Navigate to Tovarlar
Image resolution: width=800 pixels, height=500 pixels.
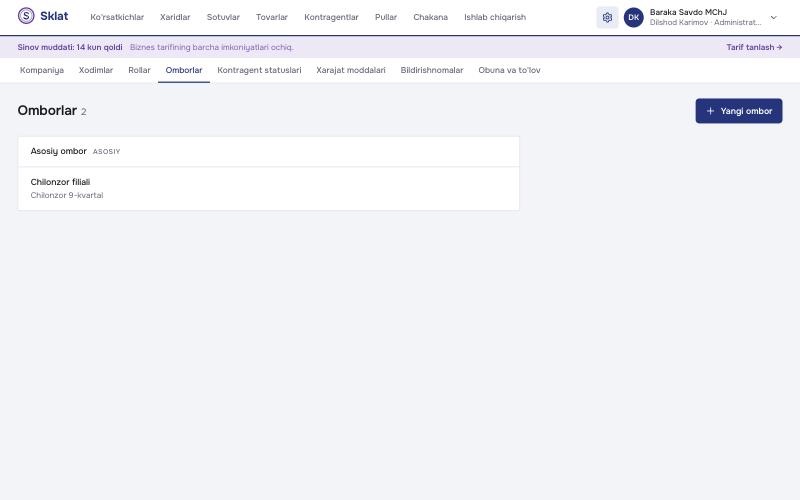coord(271,17)
